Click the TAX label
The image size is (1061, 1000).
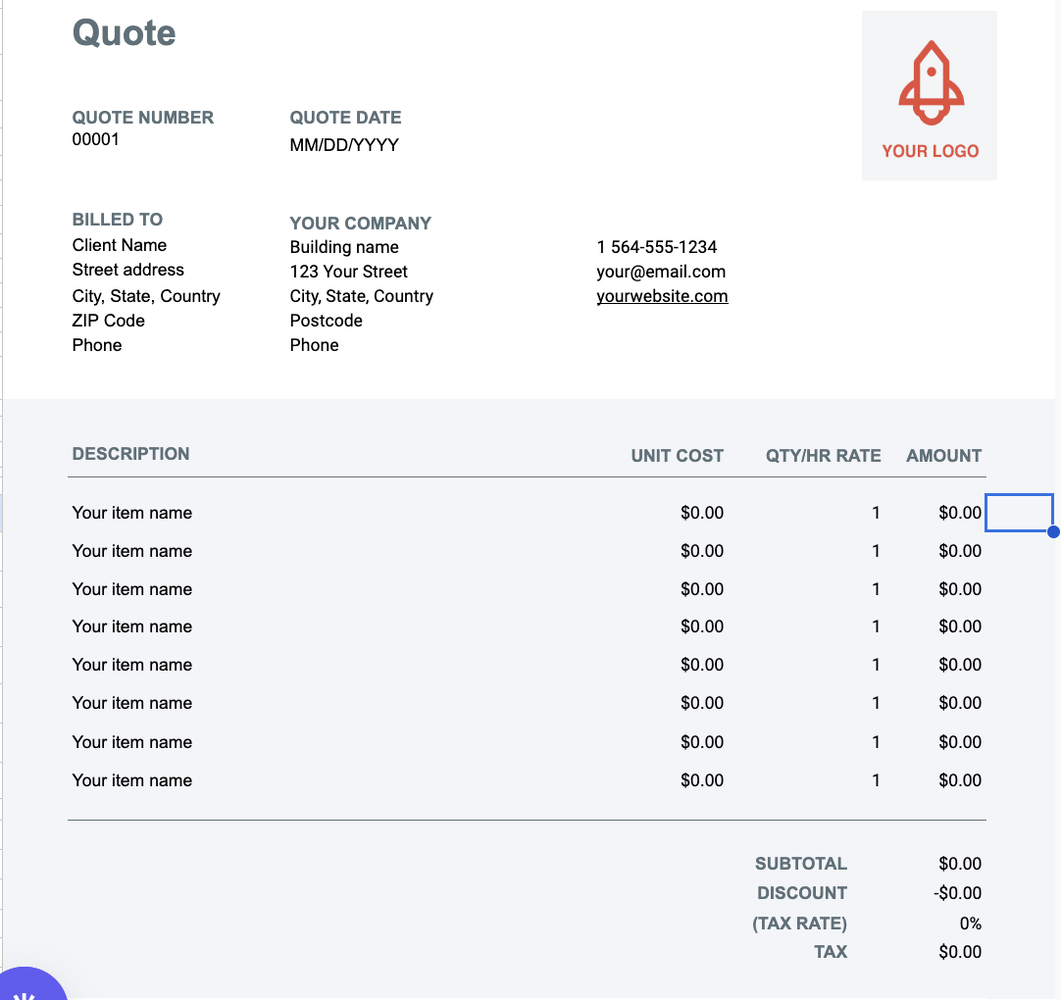[x=830, y=952]
